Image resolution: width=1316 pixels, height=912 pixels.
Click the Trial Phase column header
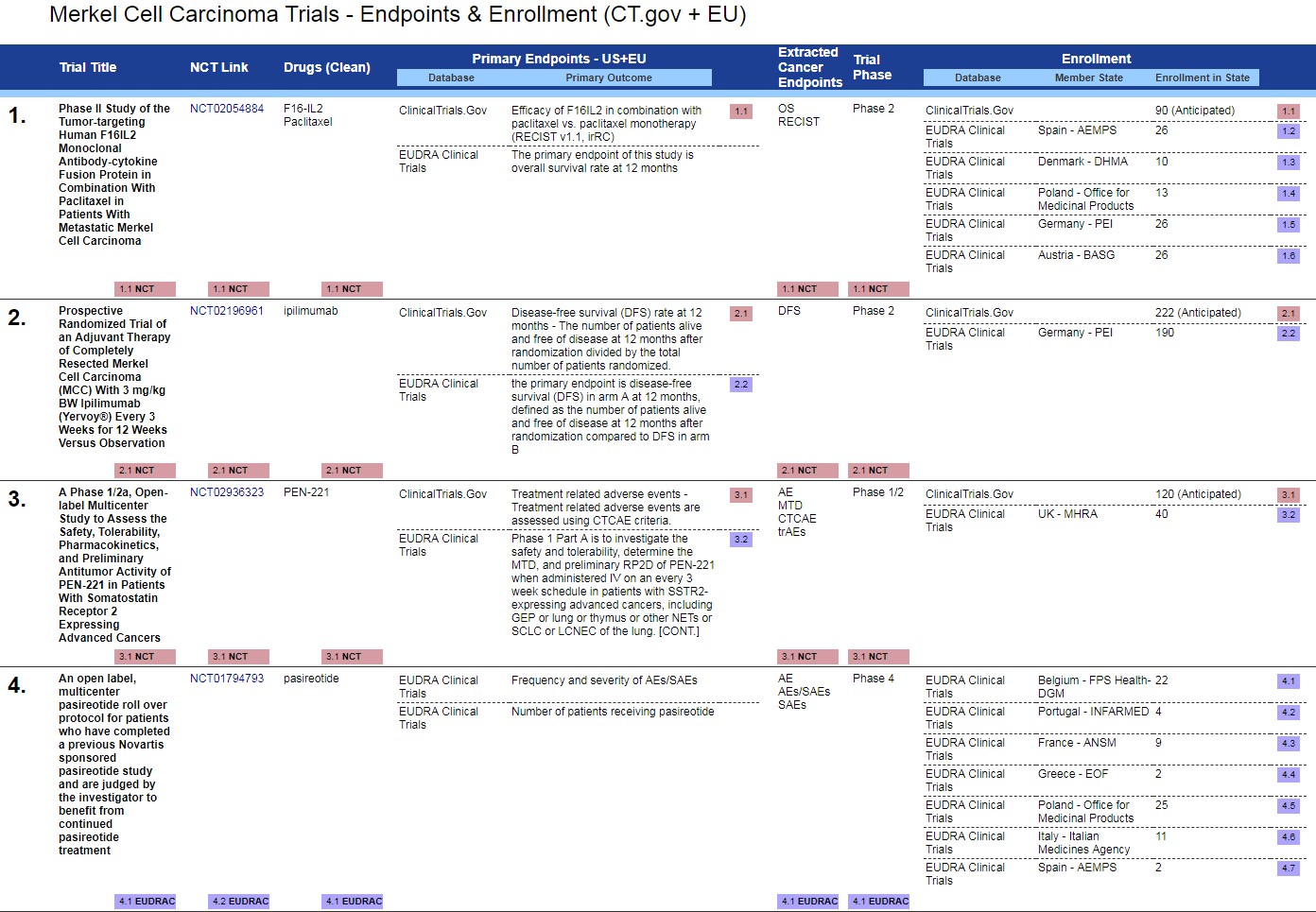point(872,67)
